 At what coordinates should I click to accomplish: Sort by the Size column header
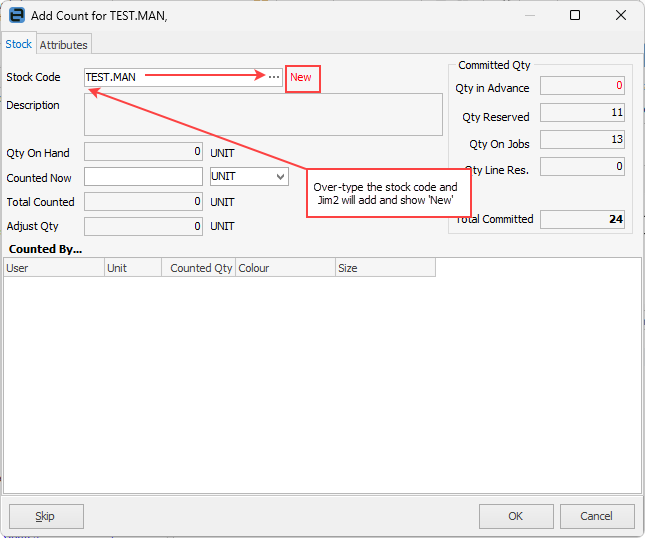(385, 268)
